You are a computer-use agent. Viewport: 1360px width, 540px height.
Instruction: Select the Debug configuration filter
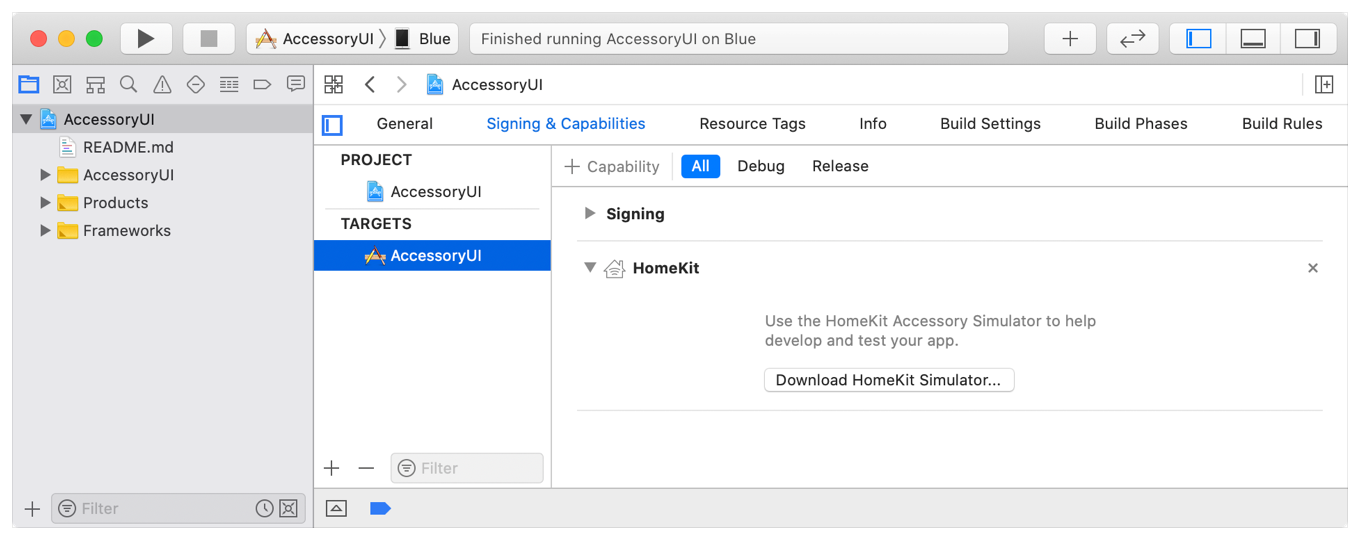coord(761,166)
